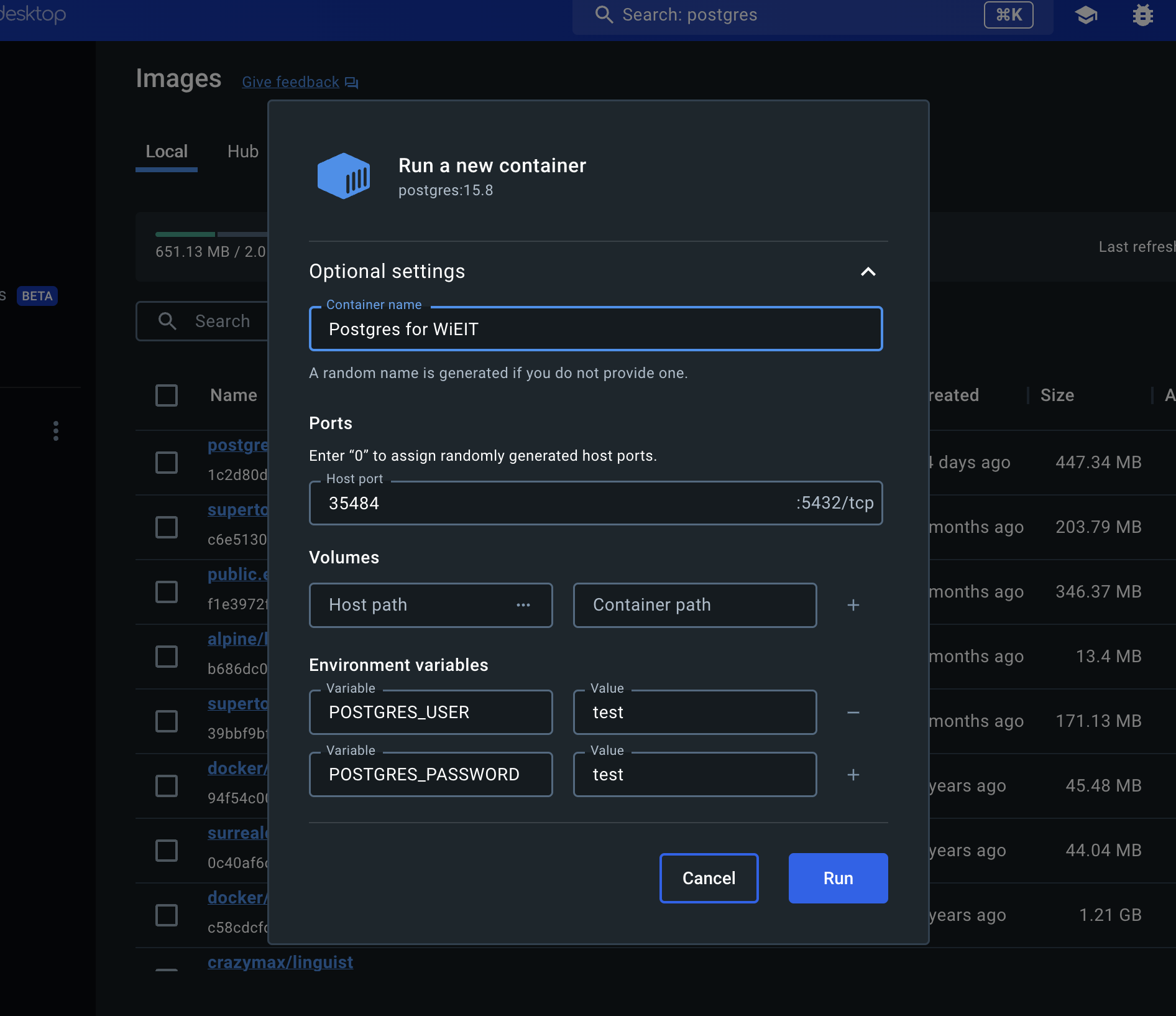Click the 447.34 MB size cell
1176x1016 pixels.
(1098, 463)
